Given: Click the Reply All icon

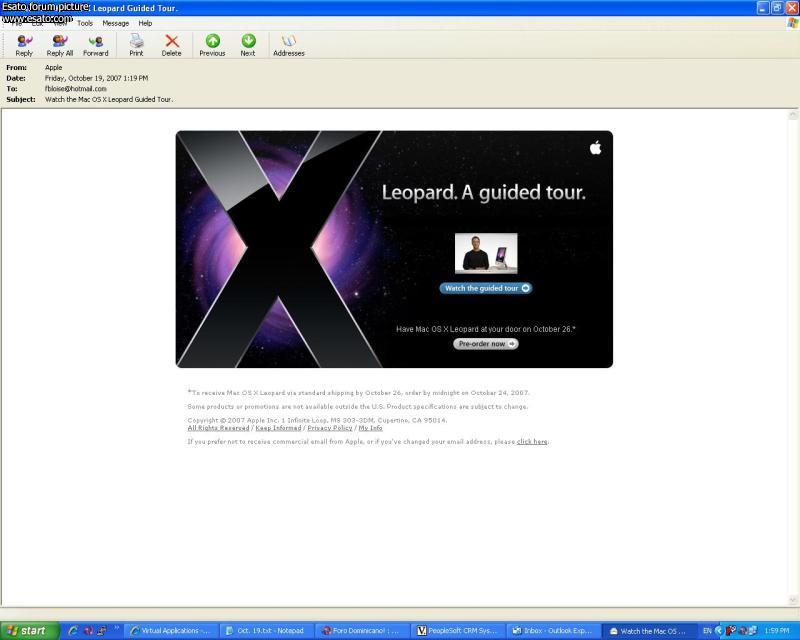Looking at the screenshot, I should [x=60, y=45].
